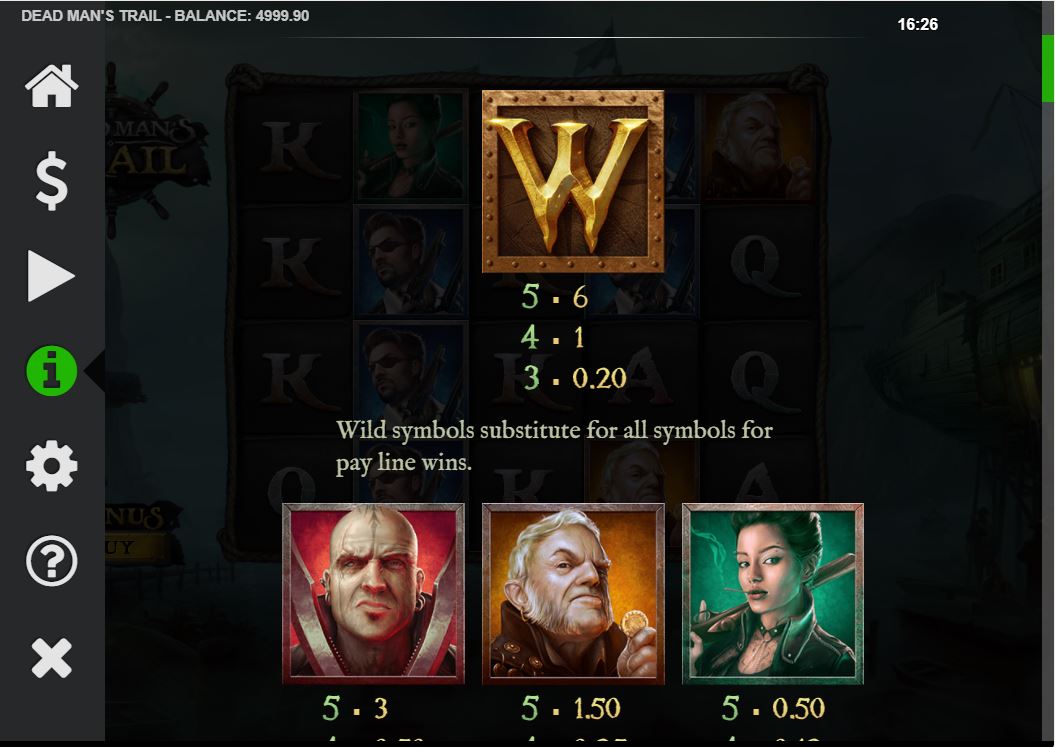Click the 5 · 3 pirate payout value
The height and width of the screenshot is (747, 1055).
pyautogui.click(x=355, y=708)
